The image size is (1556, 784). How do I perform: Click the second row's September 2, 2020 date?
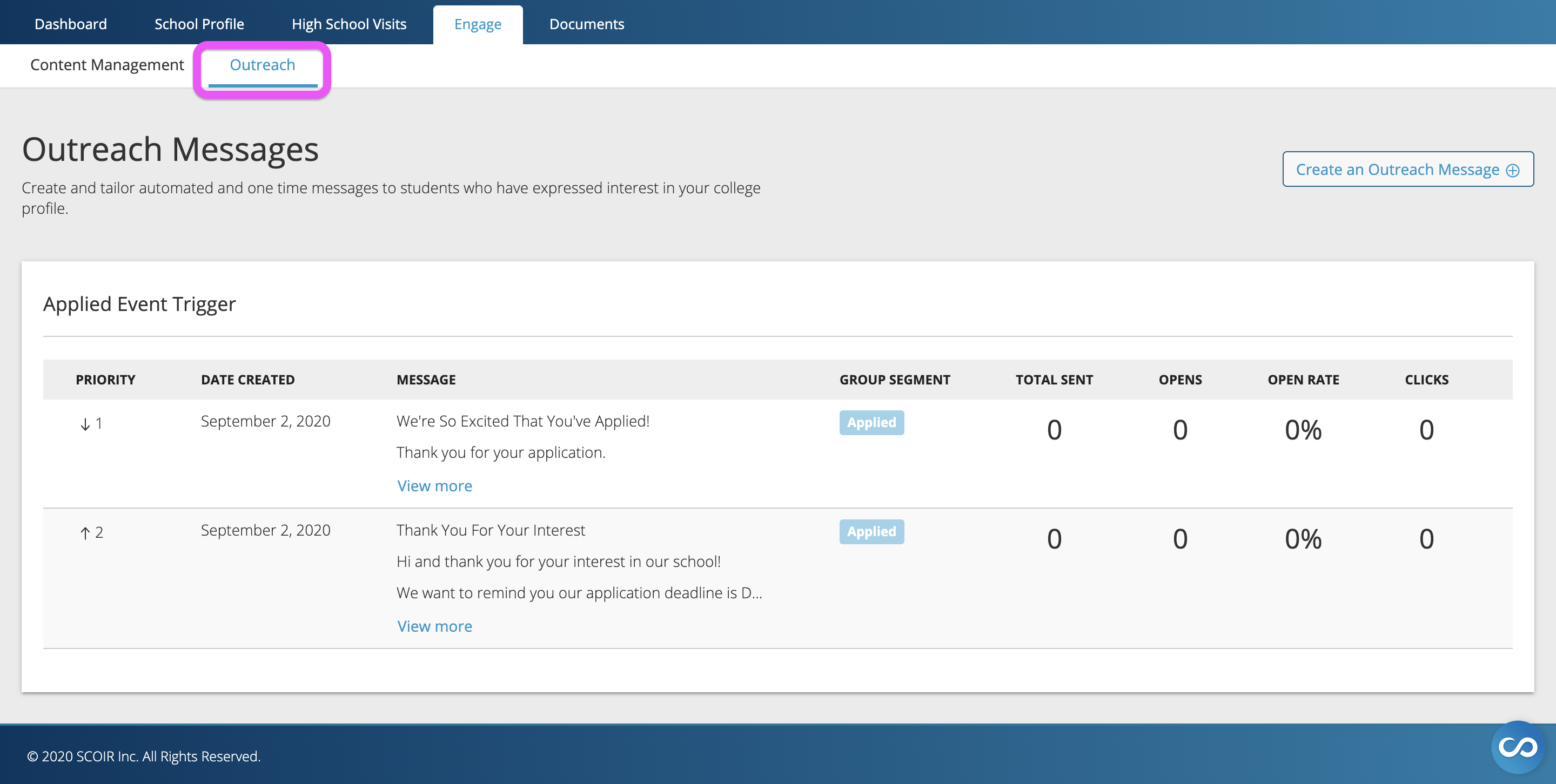click(266, 531)
